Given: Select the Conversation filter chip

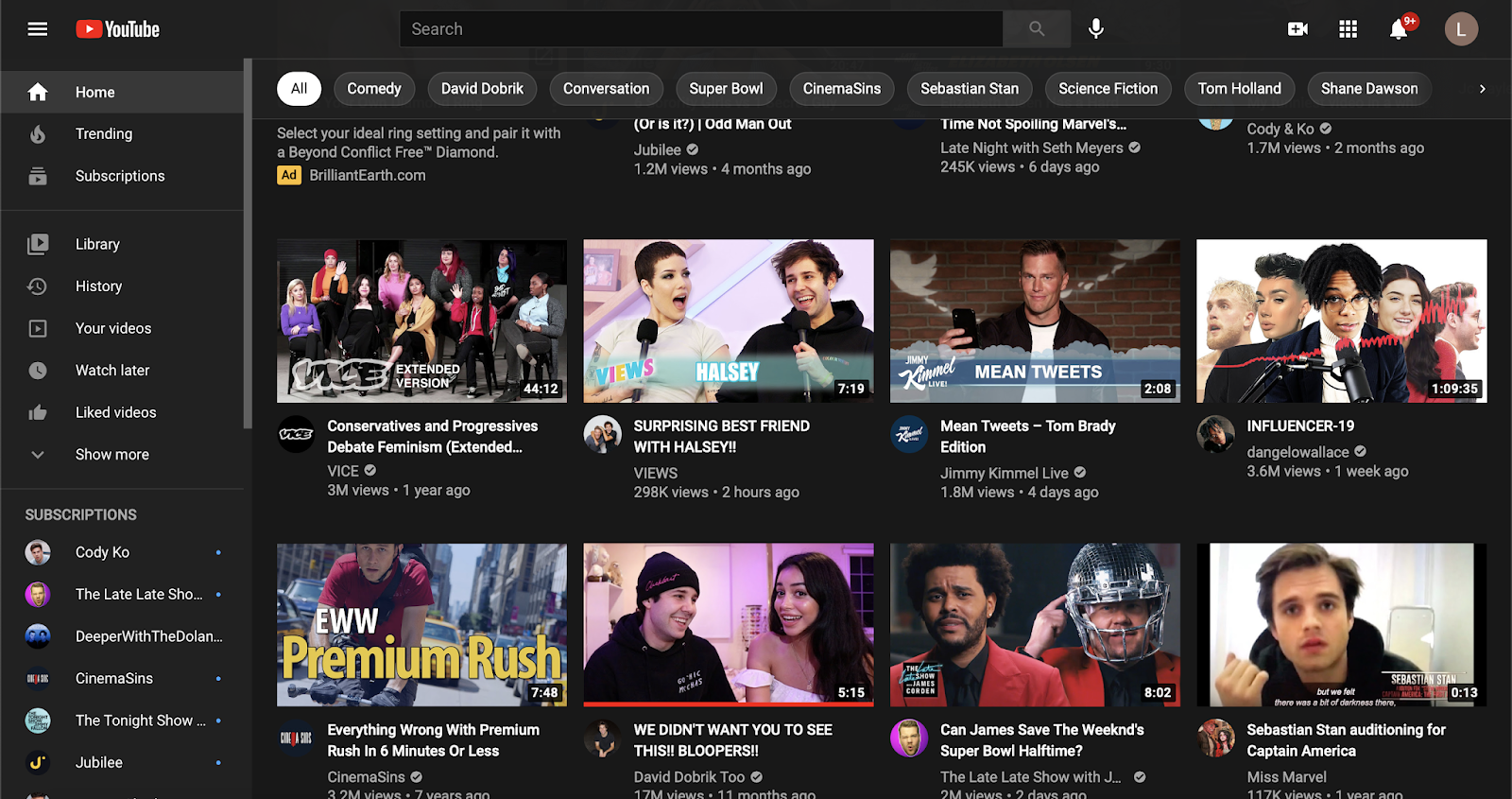Looking at the screenshot, I should tap(606, 89).
